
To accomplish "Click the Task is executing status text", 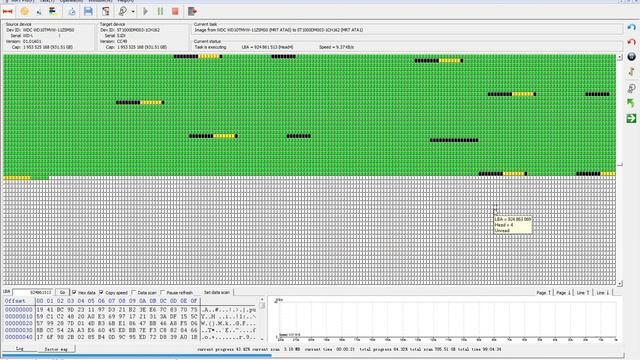I will click(210, 47).
